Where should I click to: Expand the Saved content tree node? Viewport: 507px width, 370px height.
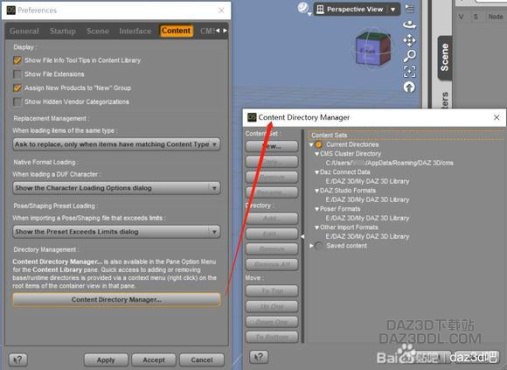pyautogui.click(x=311, y=246)
